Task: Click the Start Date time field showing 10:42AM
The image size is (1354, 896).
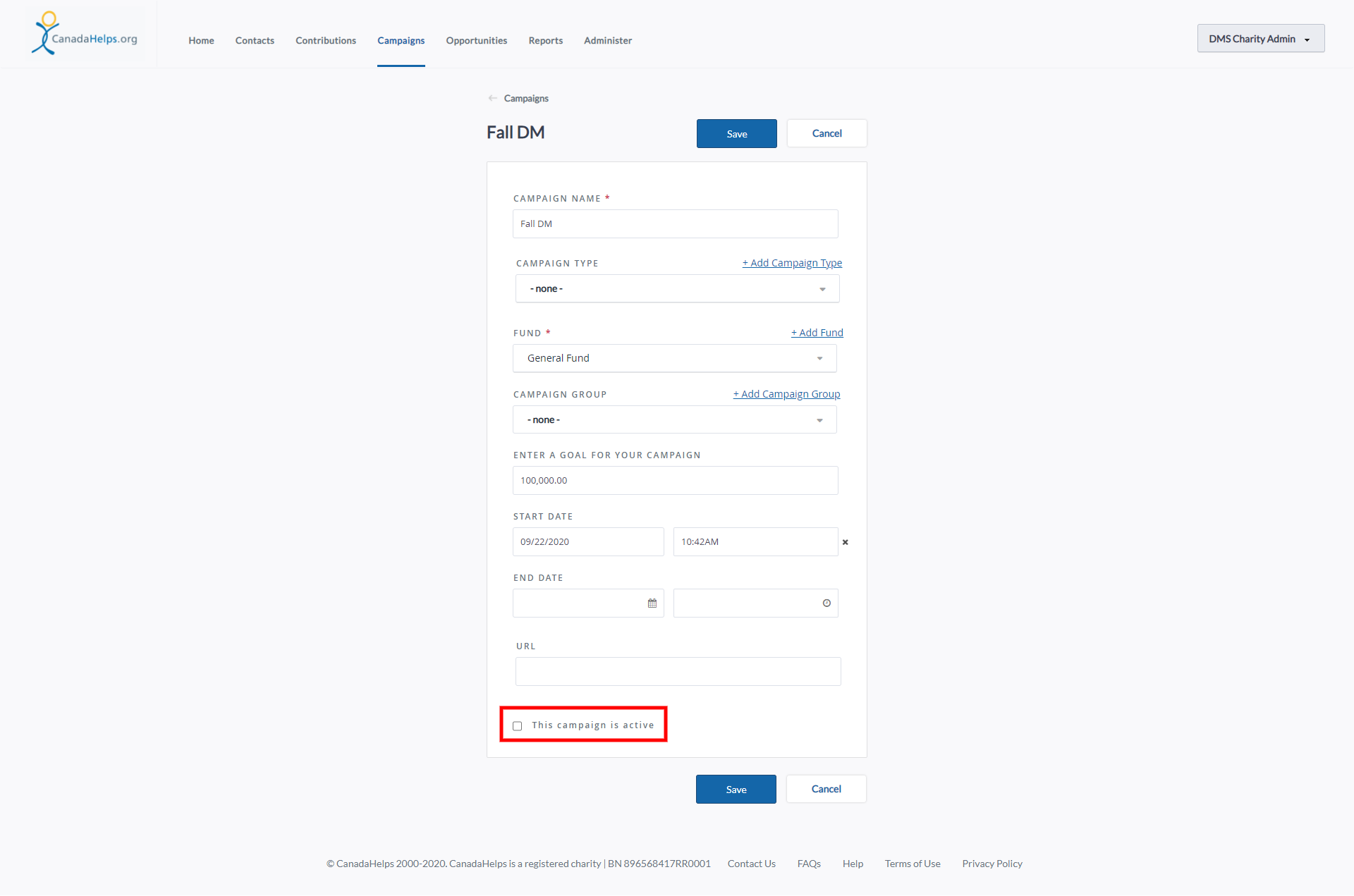Action: 756,542
